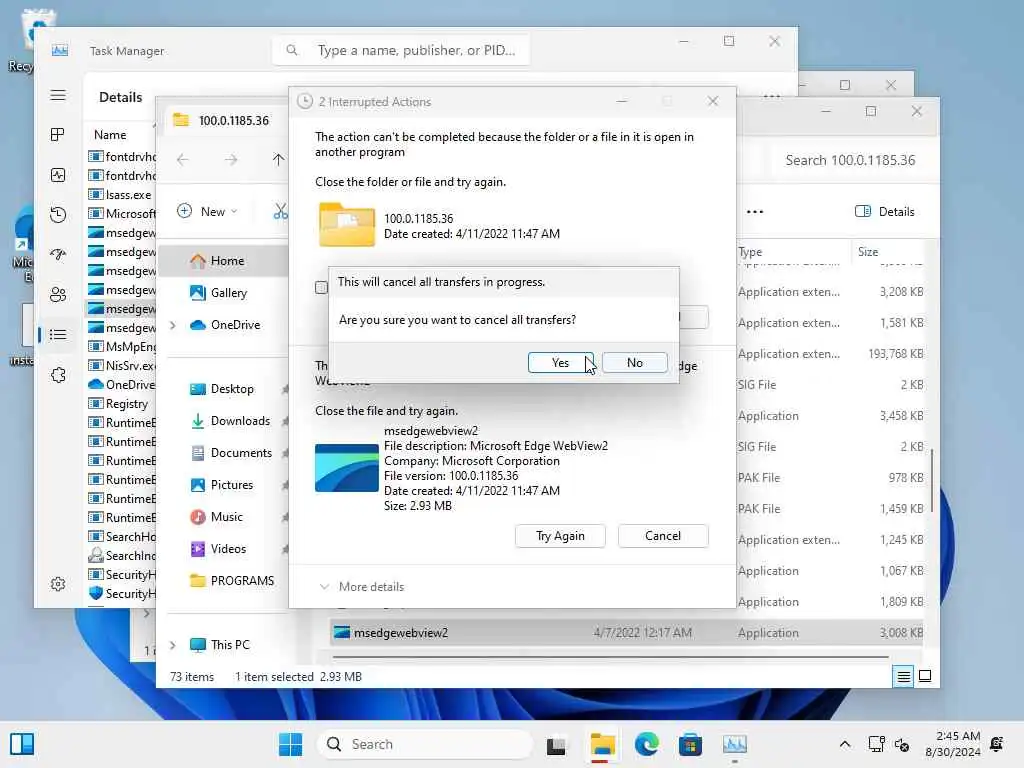Open App history icon in Task Manager

pos(58,215)
